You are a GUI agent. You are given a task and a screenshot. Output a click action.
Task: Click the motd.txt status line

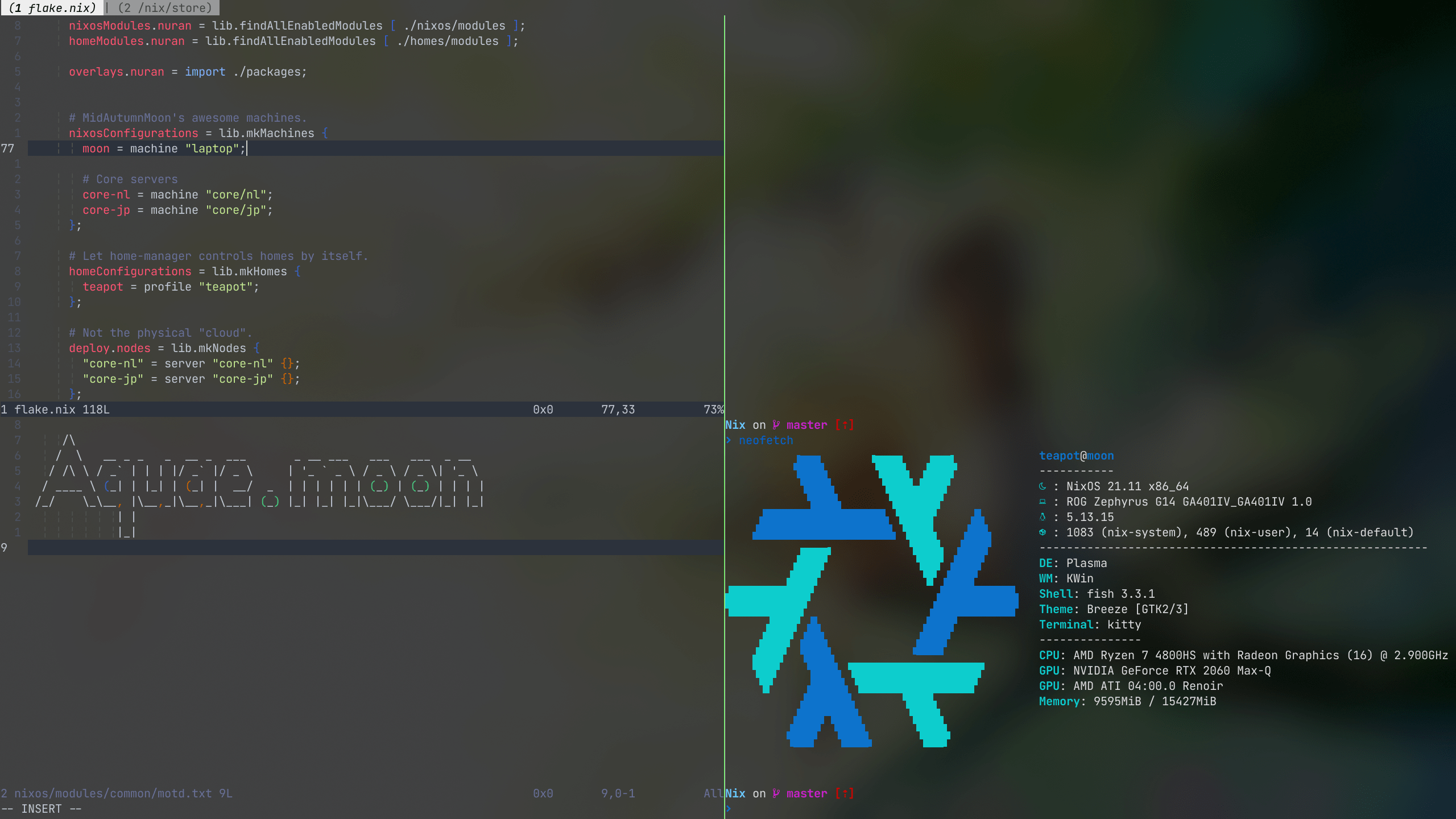click(x=117, y=793)
